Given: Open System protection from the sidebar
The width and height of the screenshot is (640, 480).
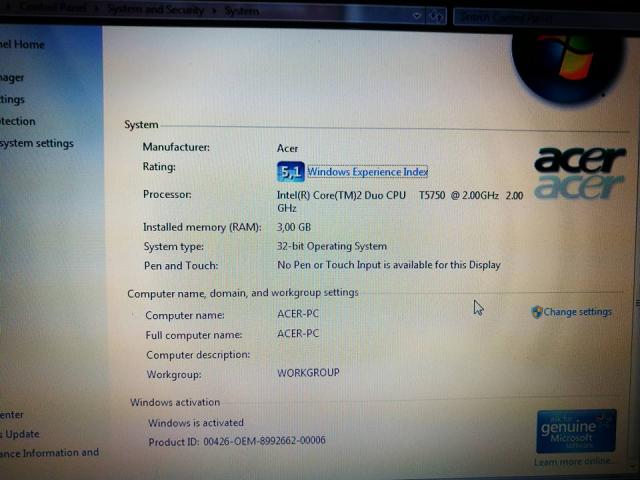Looking at the screenshot, I should click(17, 122).
